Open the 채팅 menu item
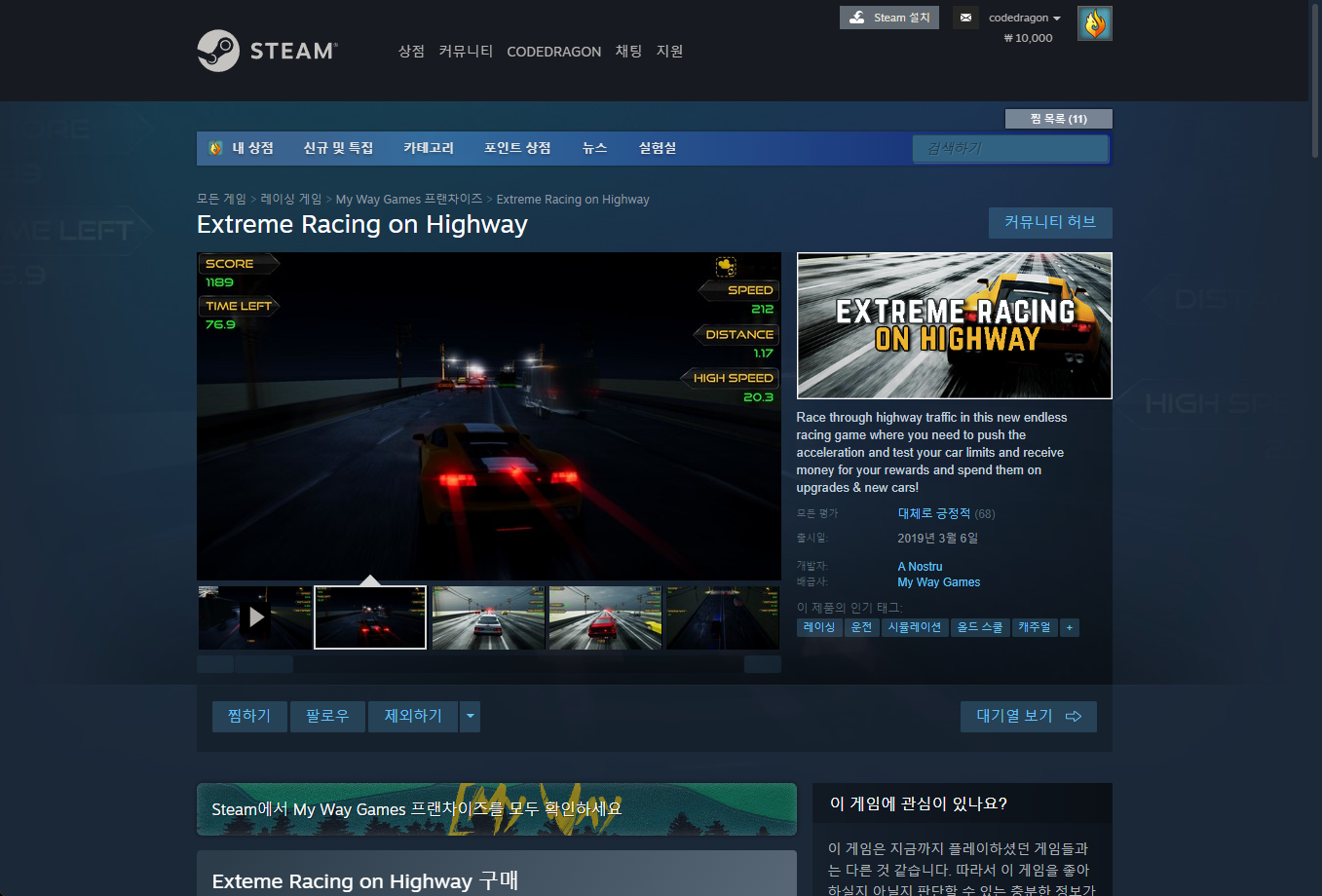Screen dimensions: 1322x896 [628, 51]
